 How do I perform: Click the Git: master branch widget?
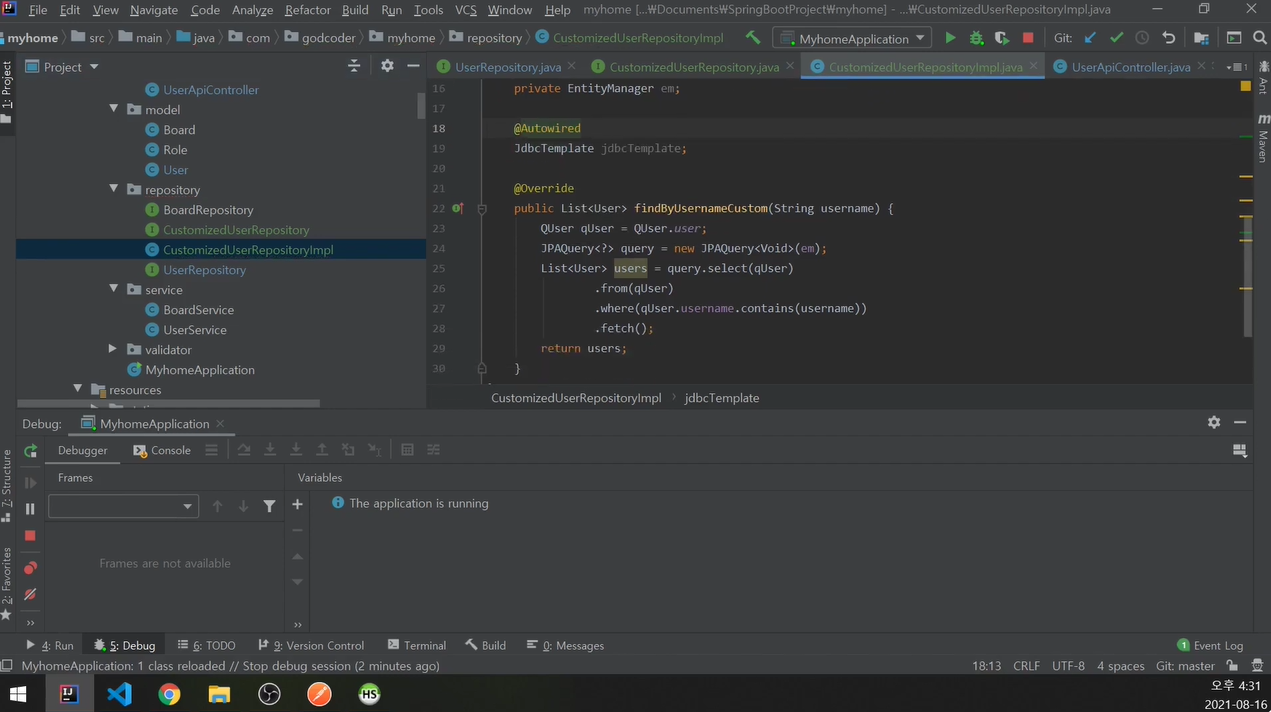[x=1185, y=666]
